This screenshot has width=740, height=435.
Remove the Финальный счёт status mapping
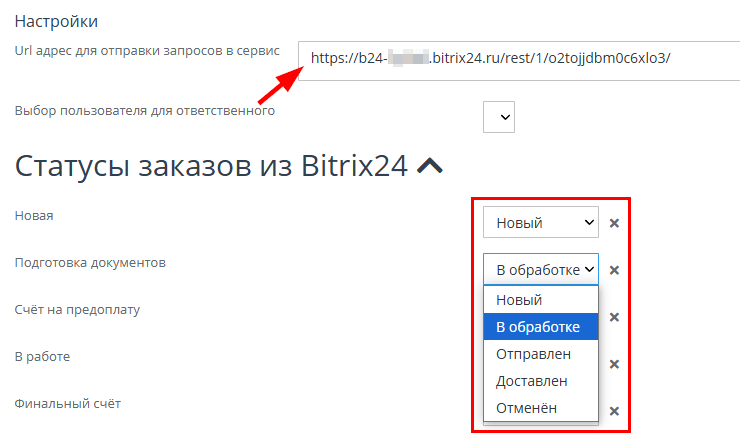(x=614, y=411)
